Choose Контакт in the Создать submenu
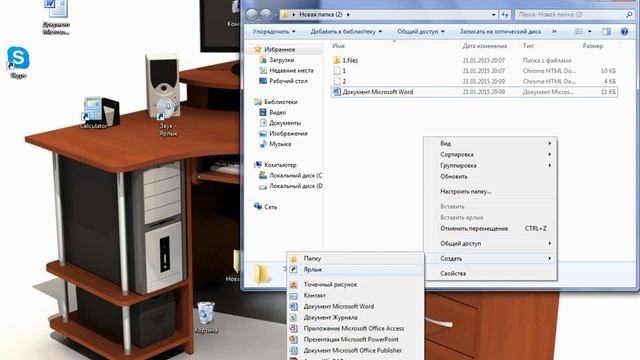Screen dimensions: 640x360 [355, 295]
